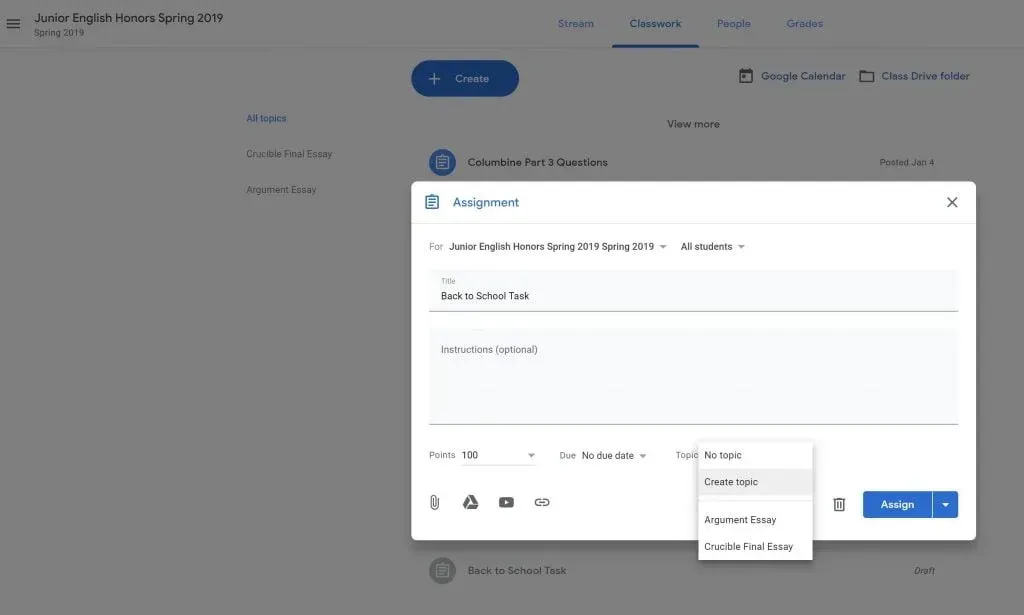Delete the draft with trash icon
Screen dimensions: 1024x615
click(839, 505)
